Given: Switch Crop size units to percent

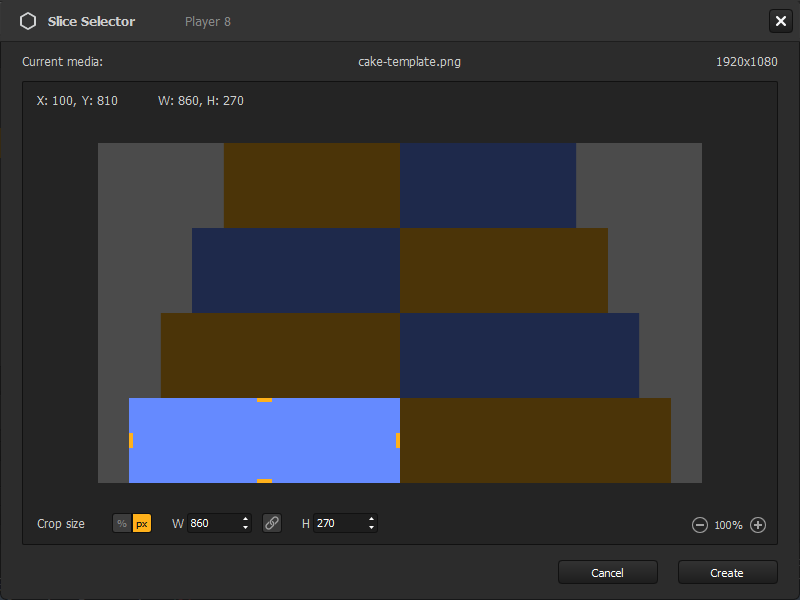Looking at the screenshot, I should click(121, 523).
